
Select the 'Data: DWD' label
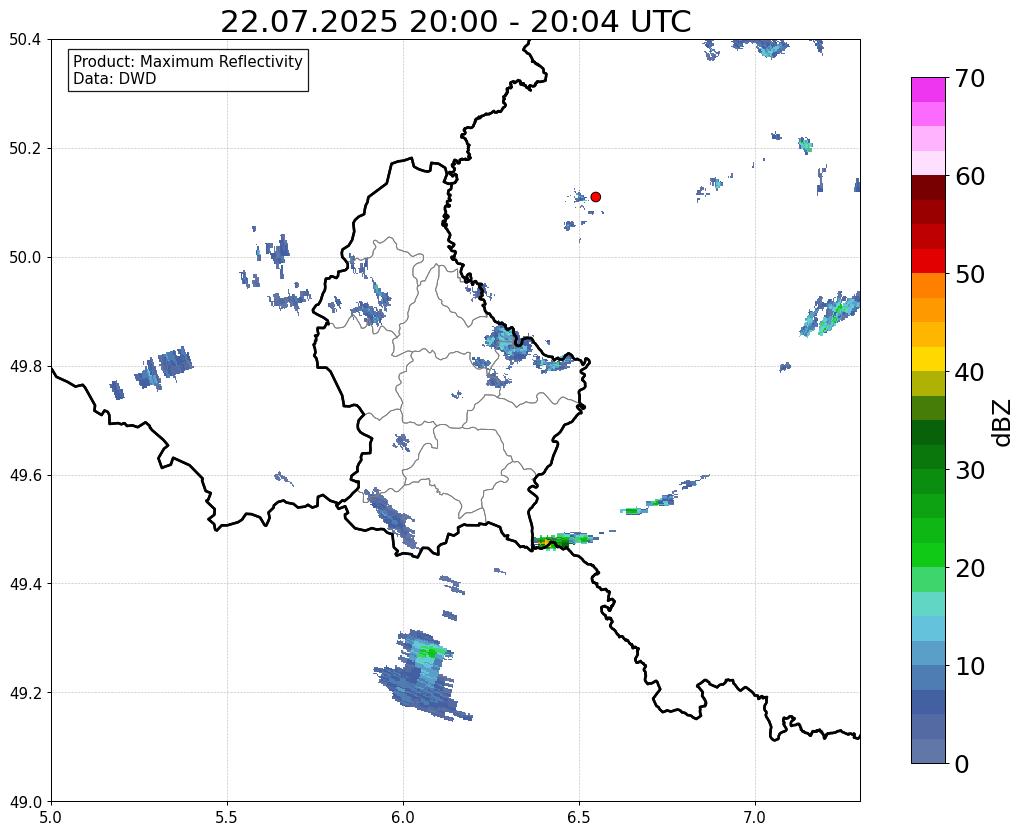pyautogui.click(x=115, y=79)
